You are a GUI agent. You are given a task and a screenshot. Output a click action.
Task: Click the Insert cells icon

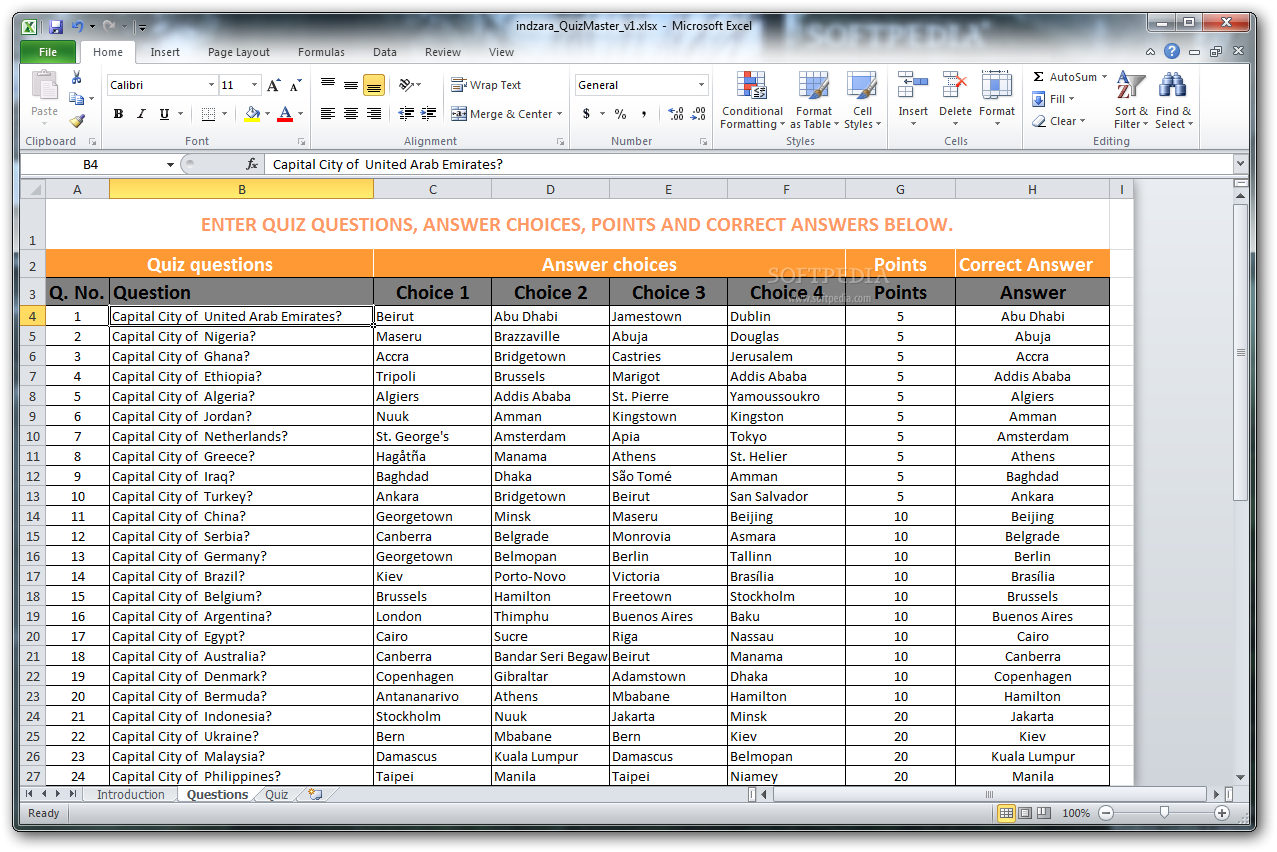pyautogui.click(x=913, y=86)
